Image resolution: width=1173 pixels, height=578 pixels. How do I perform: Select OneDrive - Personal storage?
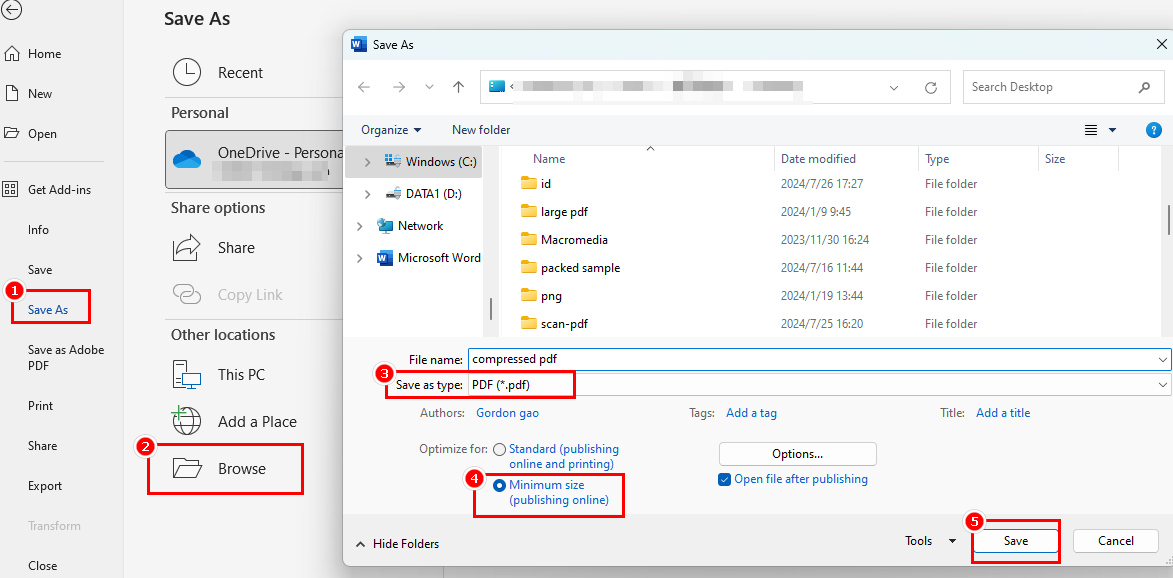point(255,159)
